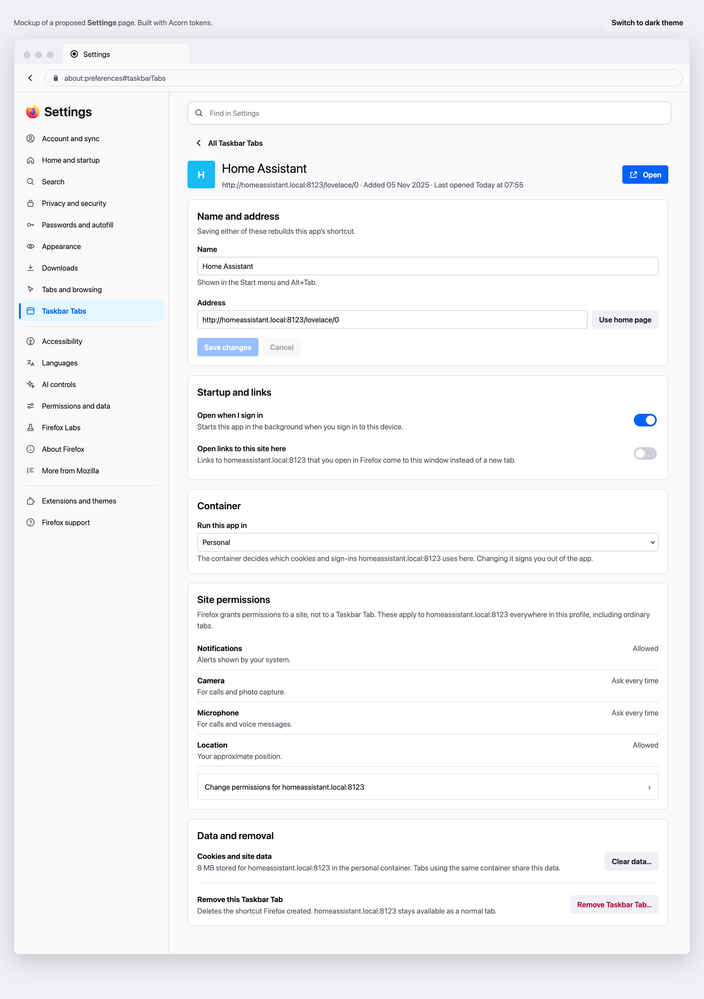Click the lock icon in address bar
The width and height of the screenshot is (704, 999).
55,78
